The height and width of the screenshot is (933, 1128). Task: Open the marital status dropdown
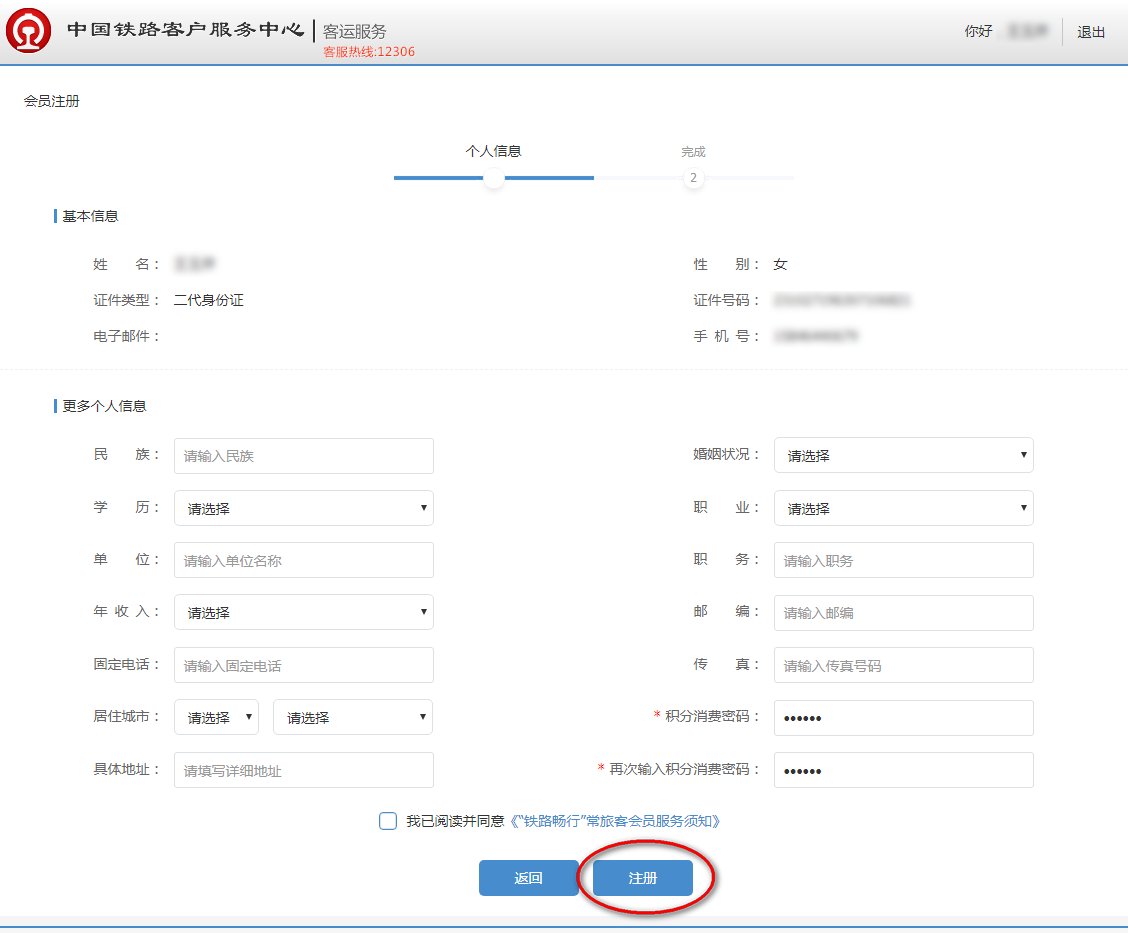(903, 455)
